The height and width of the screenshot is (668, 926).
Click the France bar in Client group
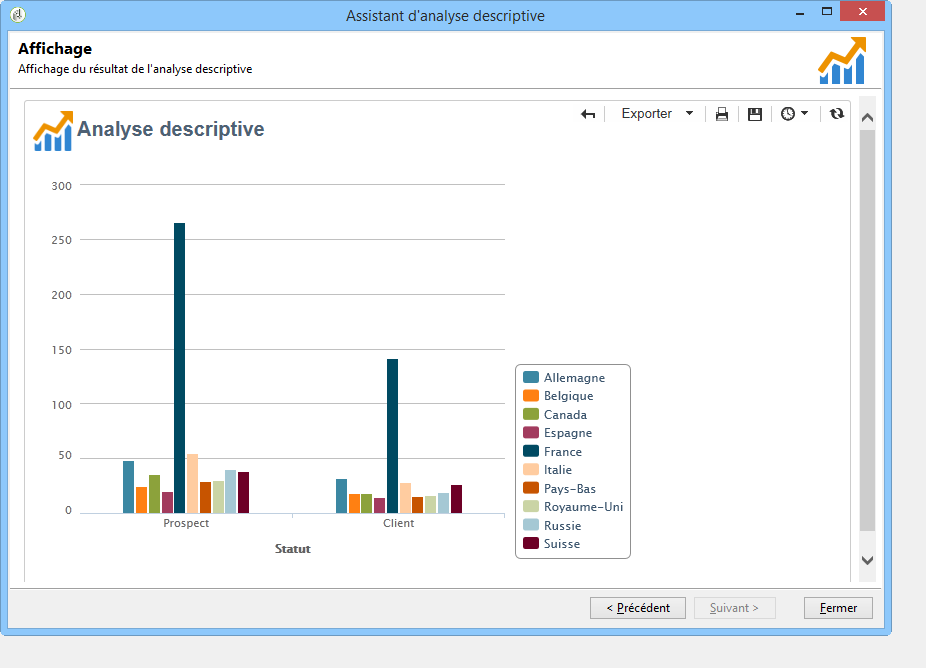tap(392, 436)
